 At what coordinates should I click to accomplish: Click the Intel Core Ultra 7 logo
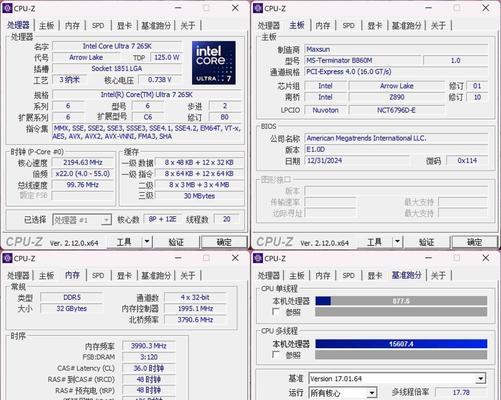[x=214, y=62]
